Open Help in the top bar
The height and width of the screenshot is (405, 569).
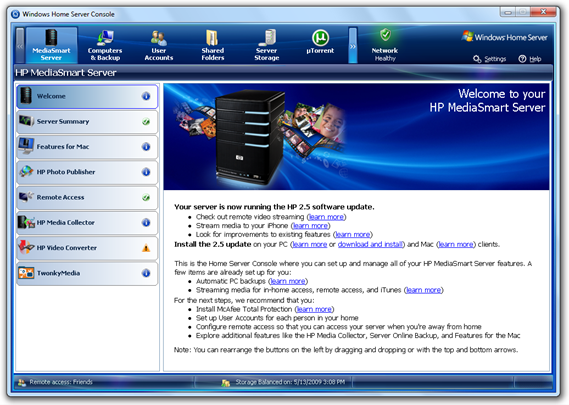tap(530, 59)
